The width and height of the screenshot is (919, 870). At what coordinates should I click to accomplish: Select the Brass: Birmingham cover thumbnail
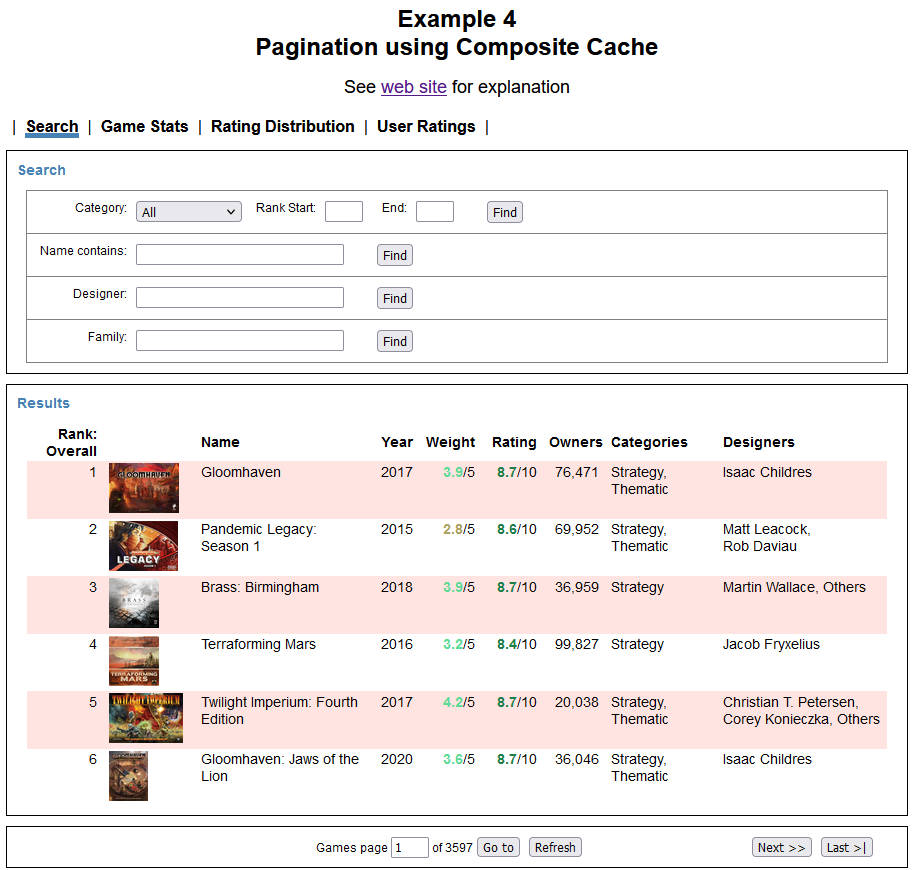(x=133, y=603)
